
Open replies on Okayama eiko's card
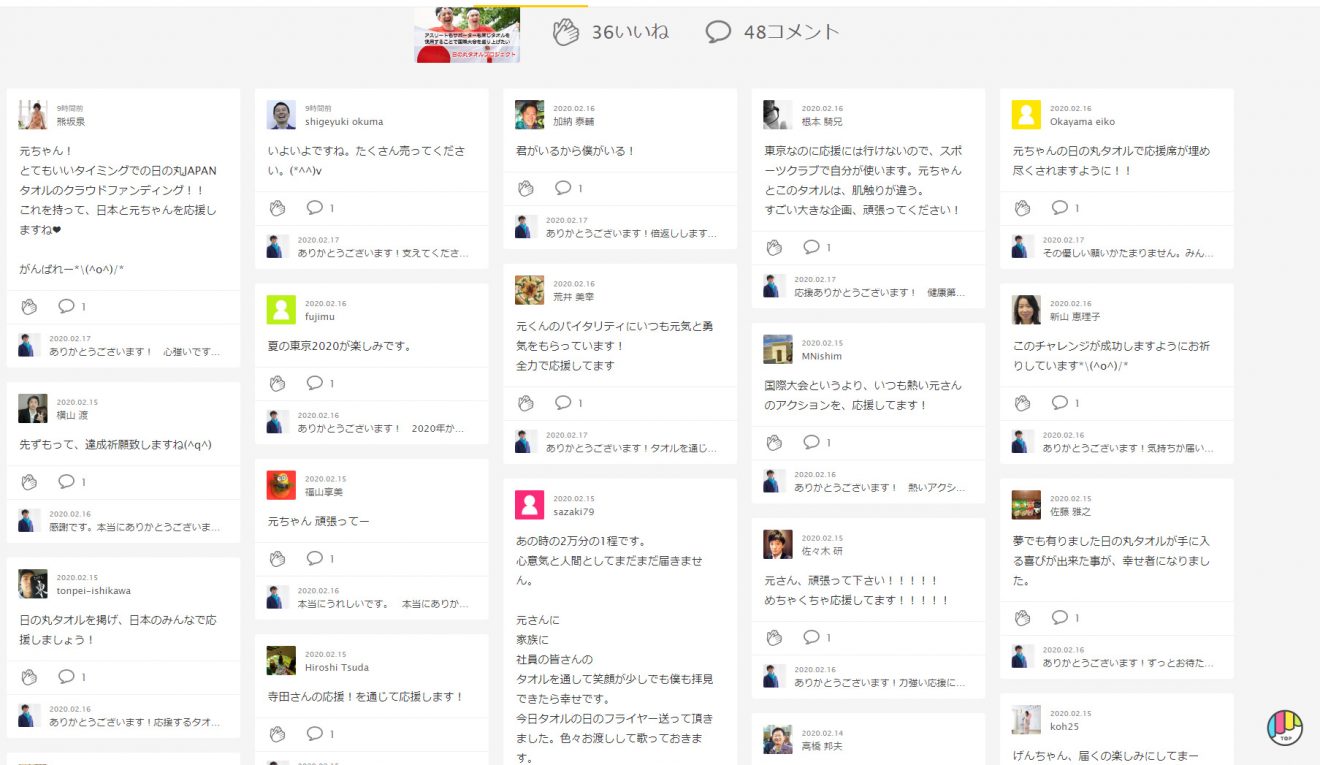[1059, 207]
